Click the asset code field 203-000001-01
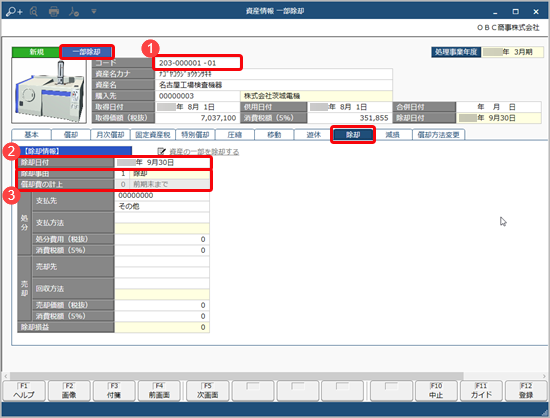This screenshot has height=418, width=550. pyautogui.click(x=197, y=63)
